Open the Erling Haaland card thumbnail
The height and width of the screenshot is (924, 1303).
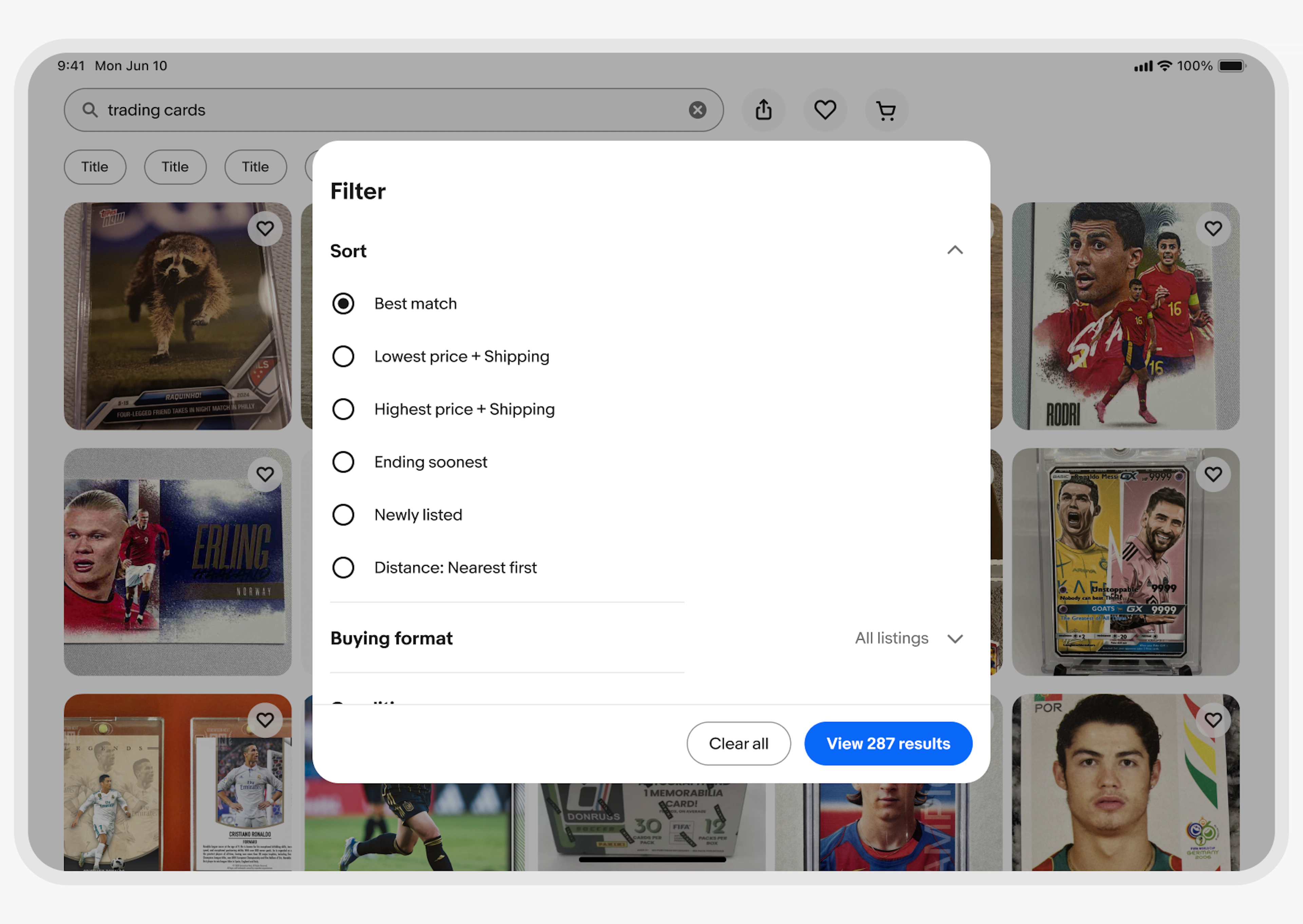tap(177, 562)
